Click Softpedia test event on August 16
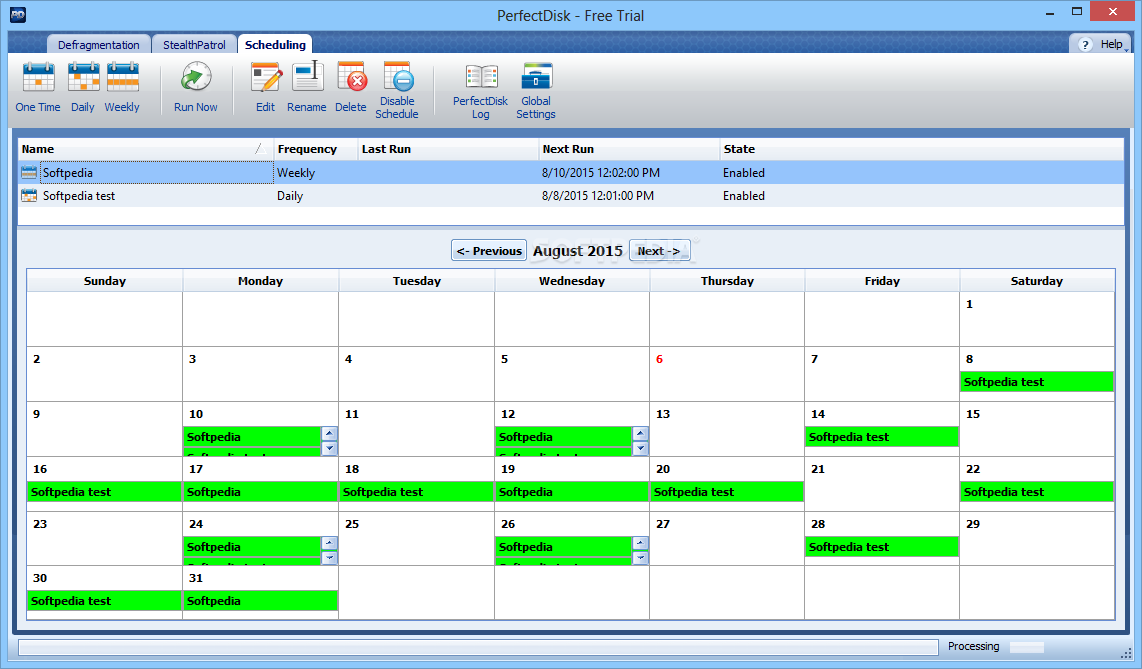Image resolution: width=1142 pixels, height=669 pixels. click(x=104, y=491)
